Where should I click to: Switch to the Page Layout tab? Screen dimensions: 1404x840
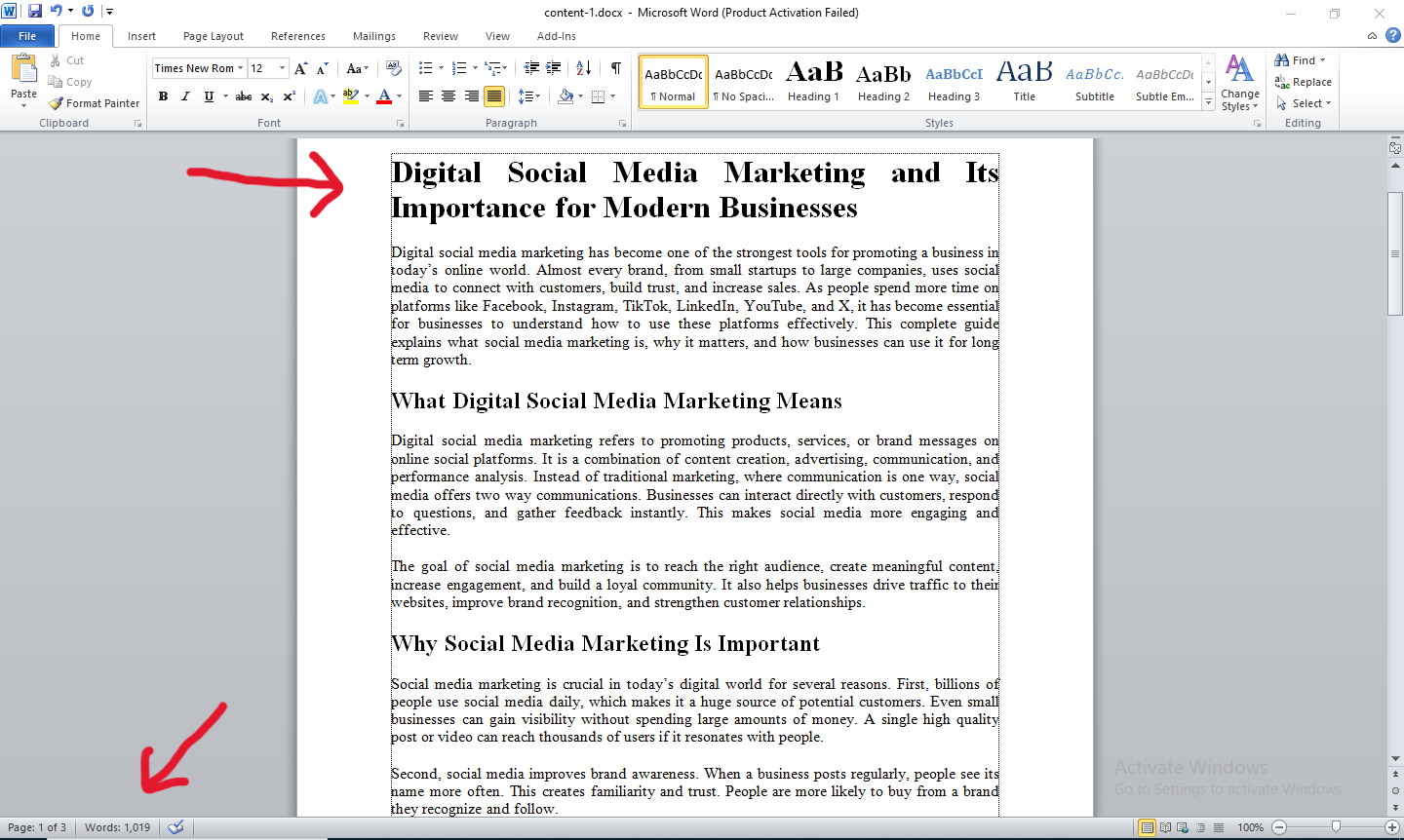click(213, 36)
